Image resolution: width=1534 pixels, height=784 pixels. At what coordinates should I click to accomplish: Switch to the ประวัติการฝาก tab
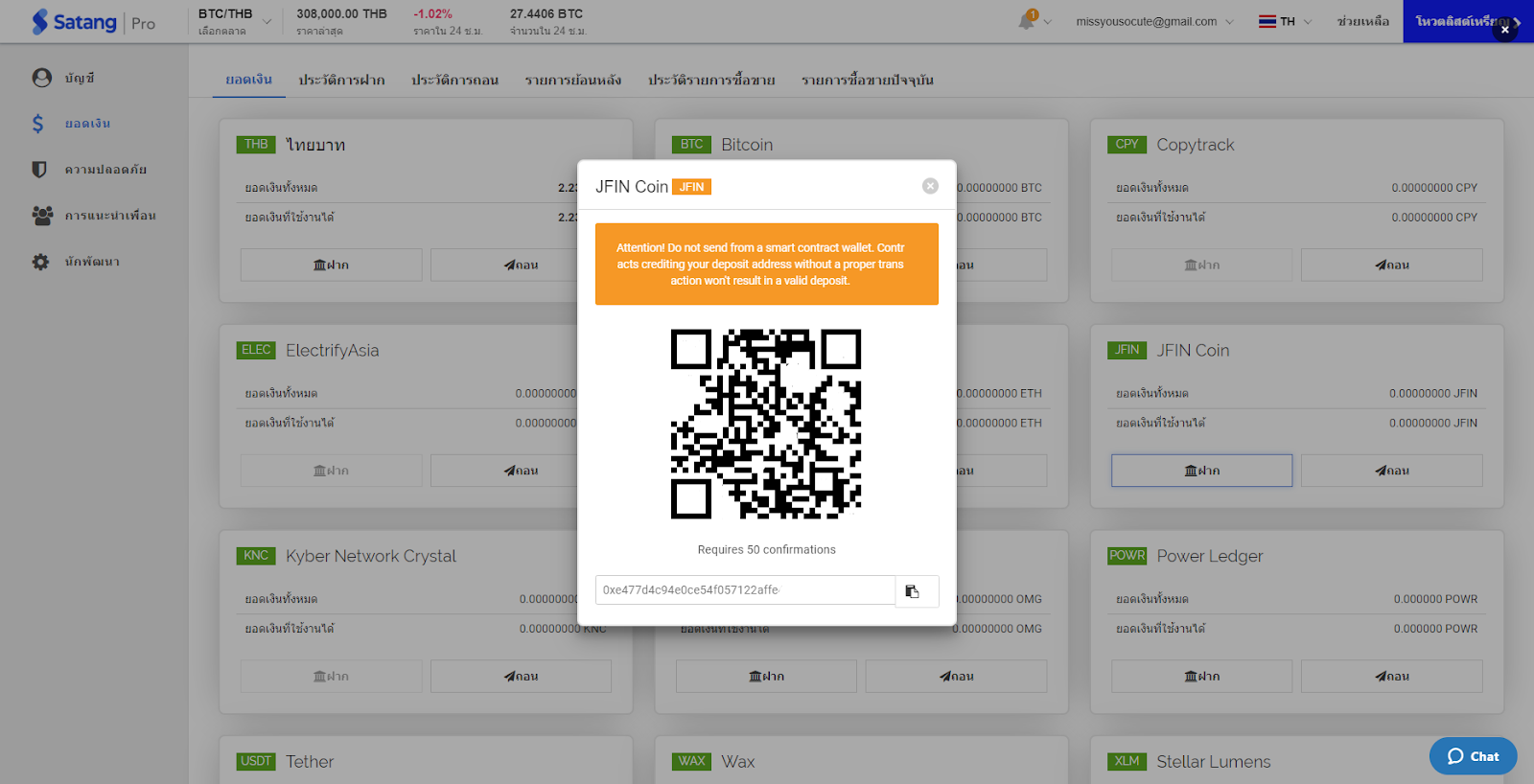pos(341,80)
